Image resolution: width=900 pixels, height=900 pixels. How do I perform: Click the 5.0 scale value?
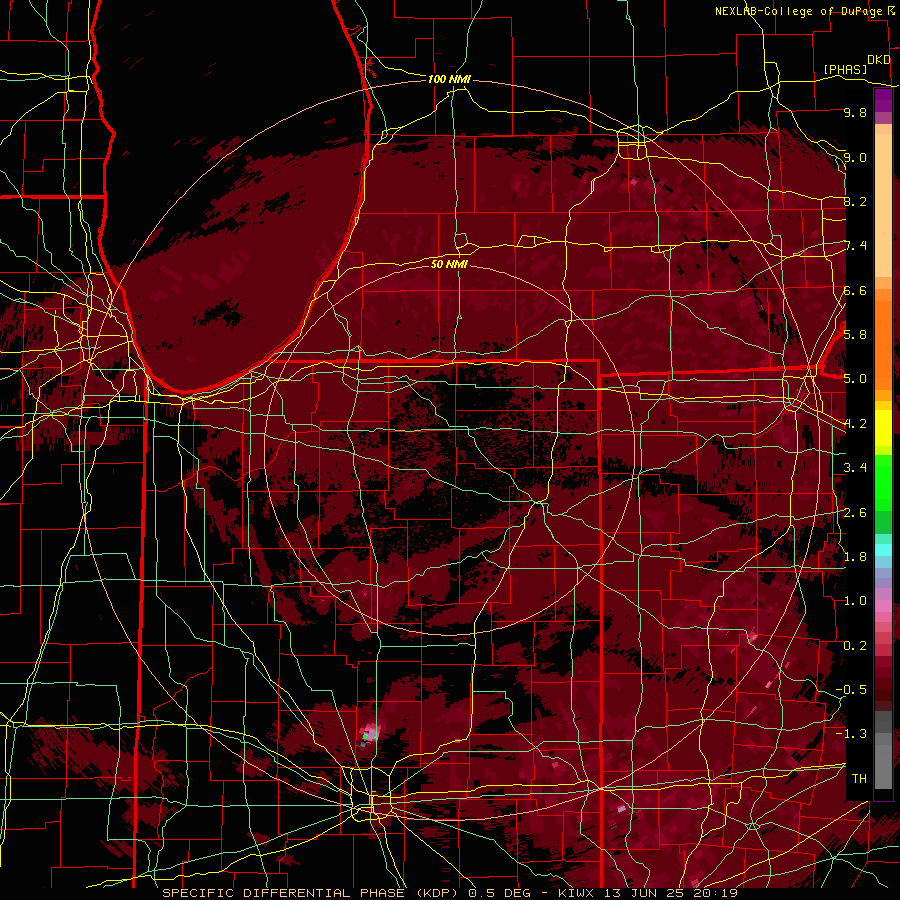pos(855,379)
